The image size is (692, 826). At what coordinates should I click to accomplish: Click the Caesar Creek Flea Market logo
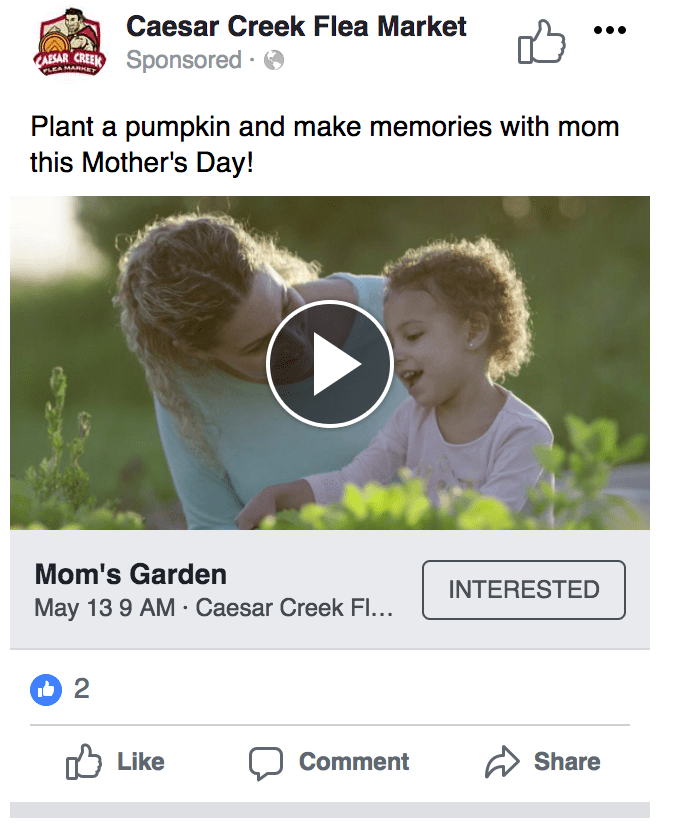(71, 44)
